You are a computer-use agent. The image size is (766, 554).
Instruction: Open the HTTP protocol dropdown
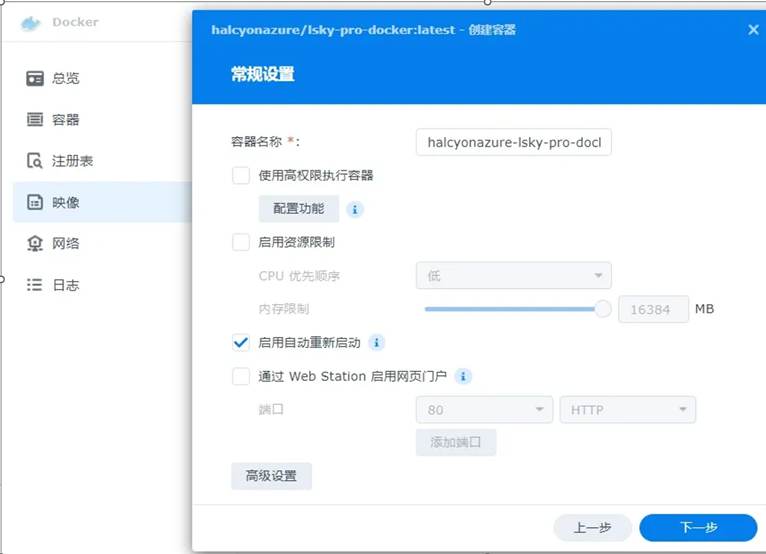pyautogui.click(x=628, y=410)
